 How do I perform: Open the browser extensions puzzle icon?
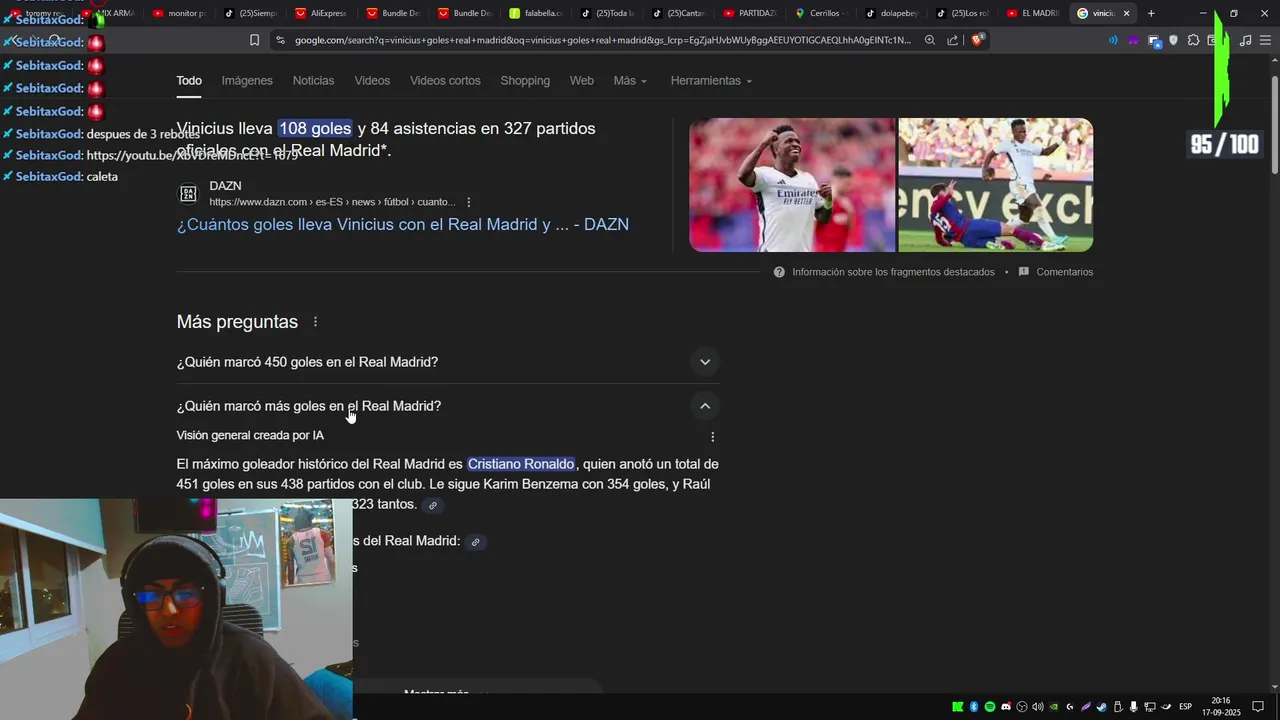click(x=1193, y=40)
